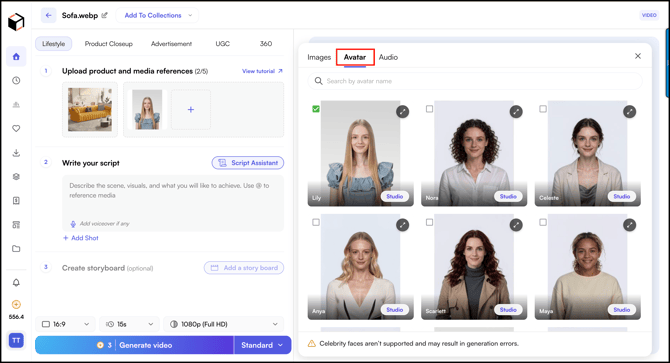Open downloads icon in sidebar
The image size is (670, 363).
coord(16,152)
